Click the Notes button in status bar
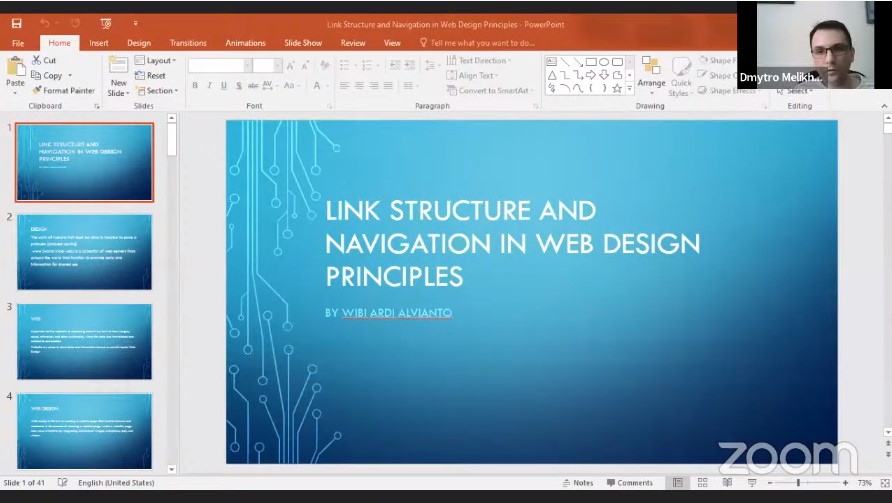892x503 pixels. [578, 483]
